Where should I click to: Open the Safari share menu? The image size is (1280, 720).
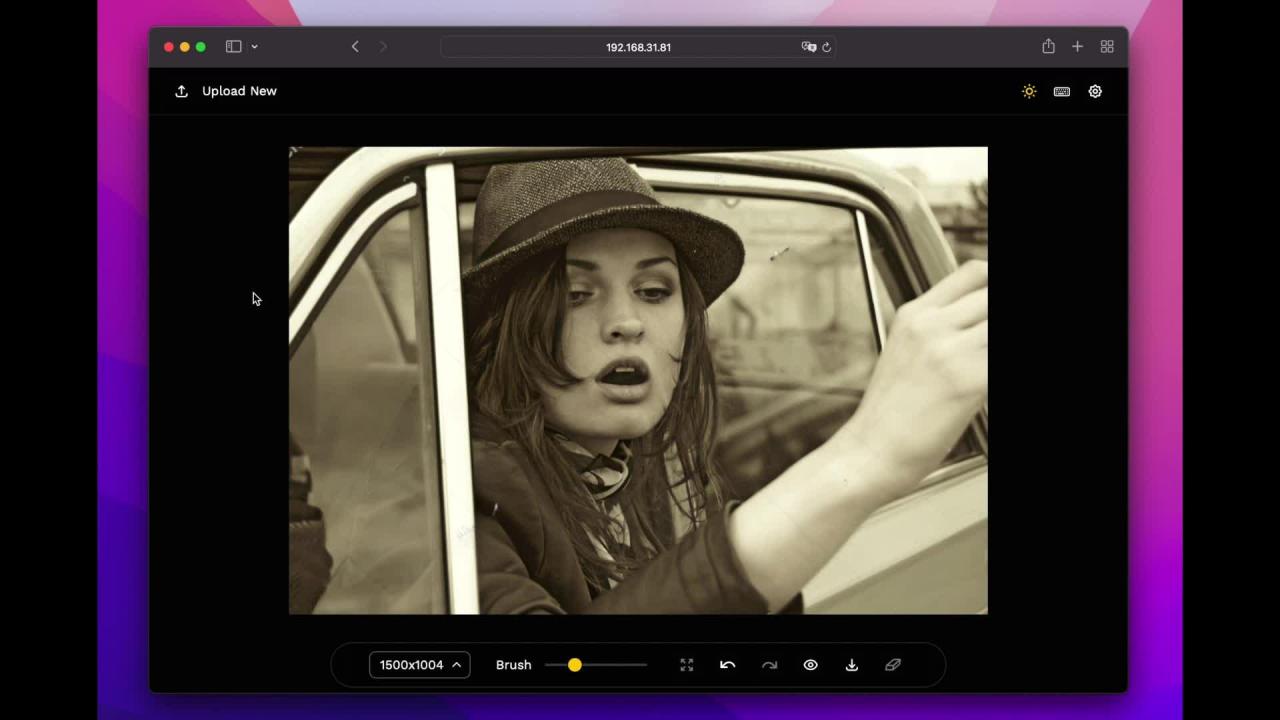[x=1048, y=46]
